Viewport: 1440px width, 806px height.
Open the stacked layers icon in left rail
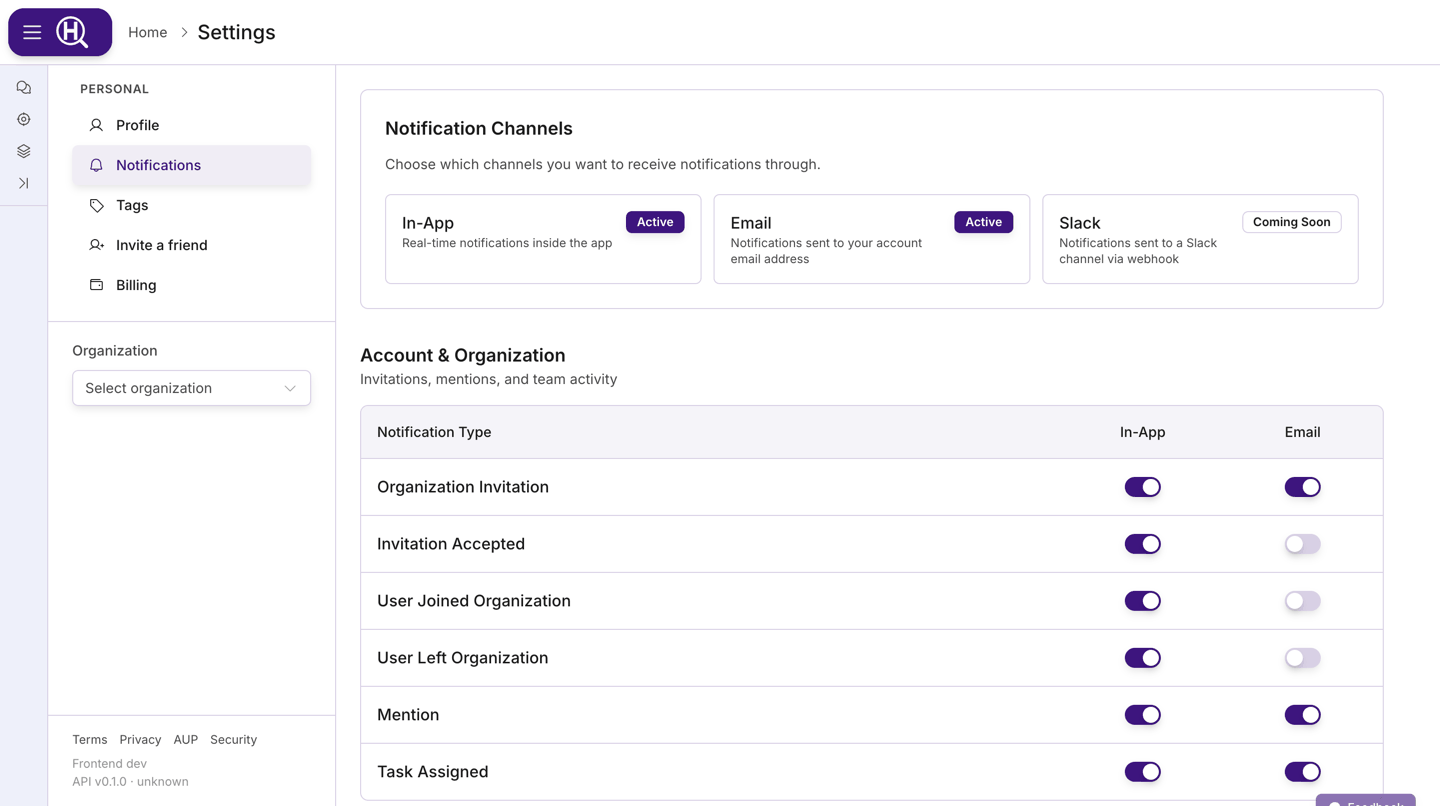coord(24,151)
